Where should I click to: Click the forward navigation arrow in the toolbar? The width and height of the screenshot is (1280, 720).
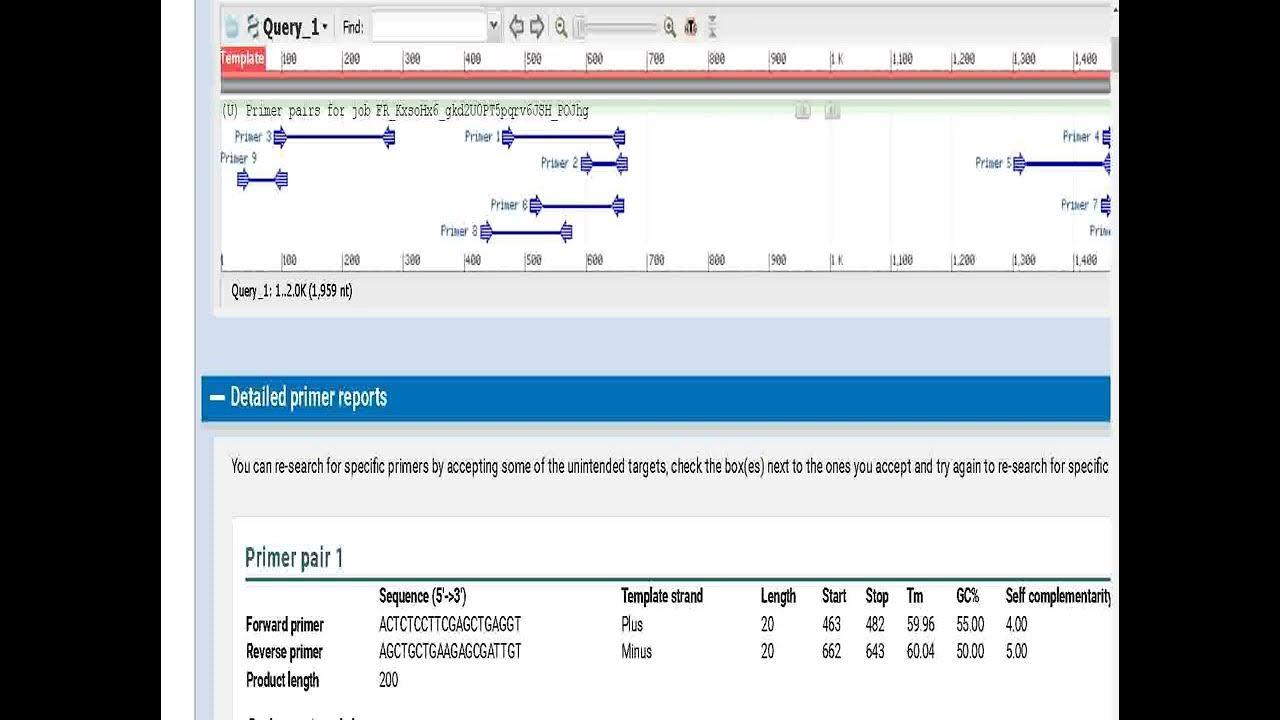pyautogui.click(x=537, y=27)
